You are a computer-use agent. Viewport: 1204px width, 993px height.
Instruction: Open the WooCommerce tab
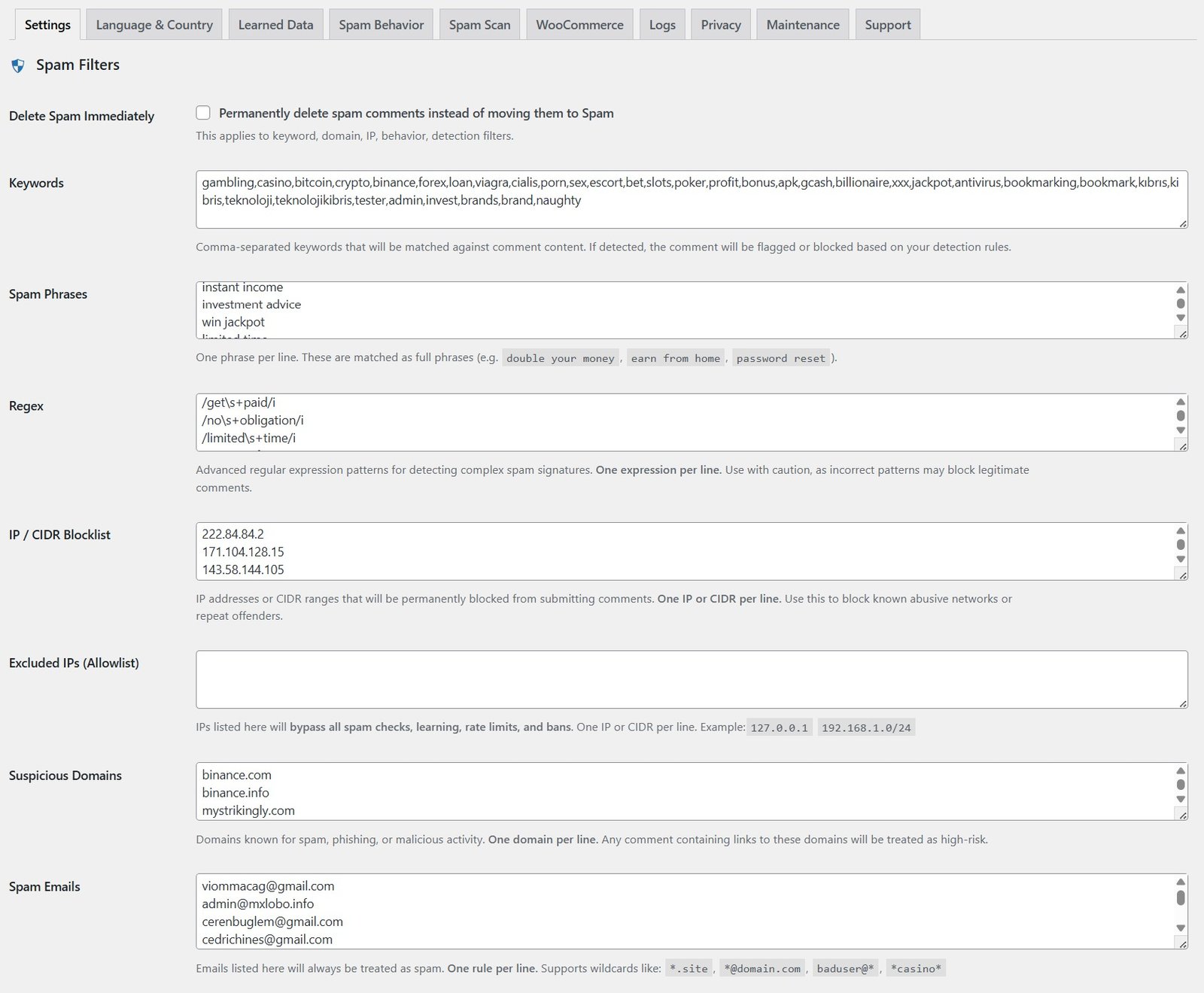pos(579,24)
